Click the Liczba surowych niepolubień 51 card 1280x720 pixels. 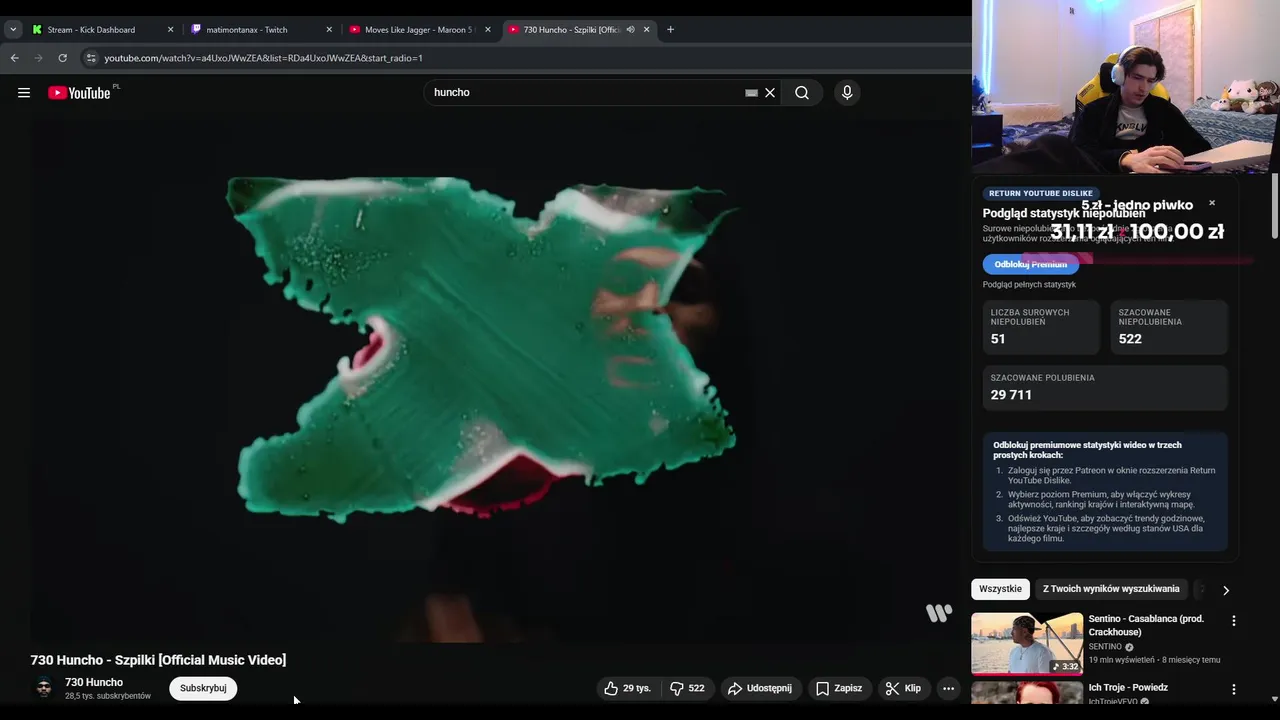click(x=1041, y=327)
